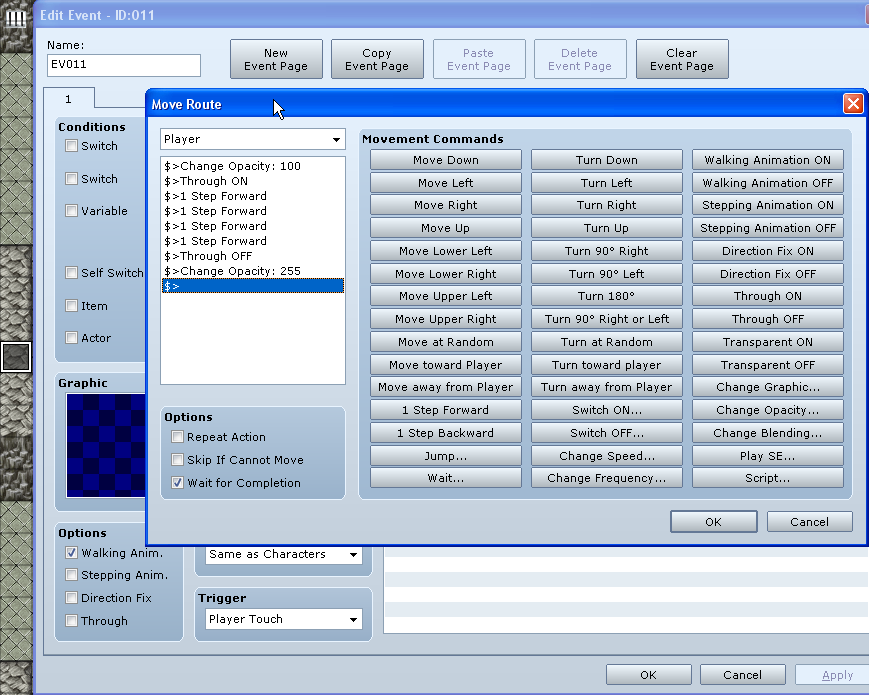Confirm Move Route with OK

[712, 522]
